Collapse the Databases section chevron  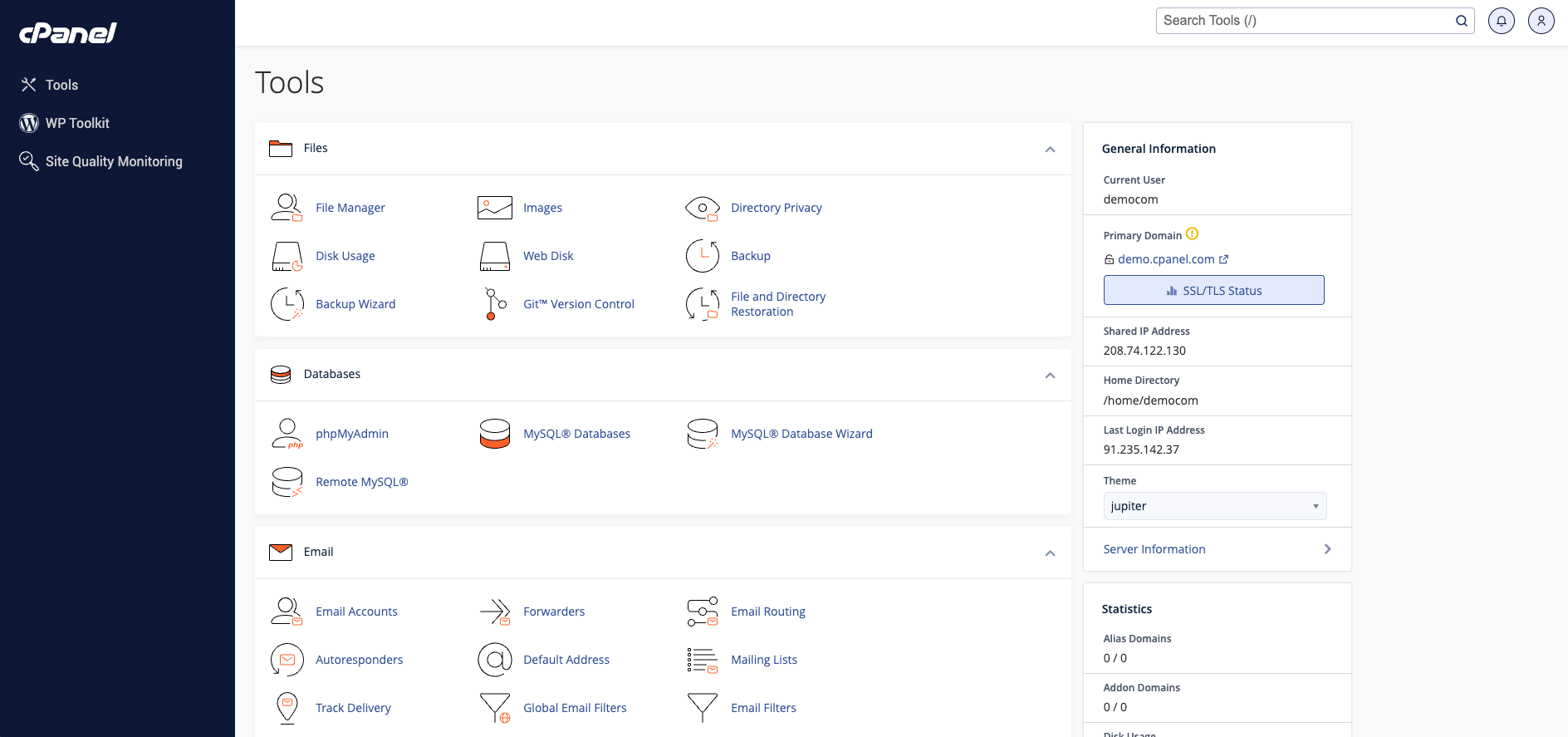[1050, 376]
